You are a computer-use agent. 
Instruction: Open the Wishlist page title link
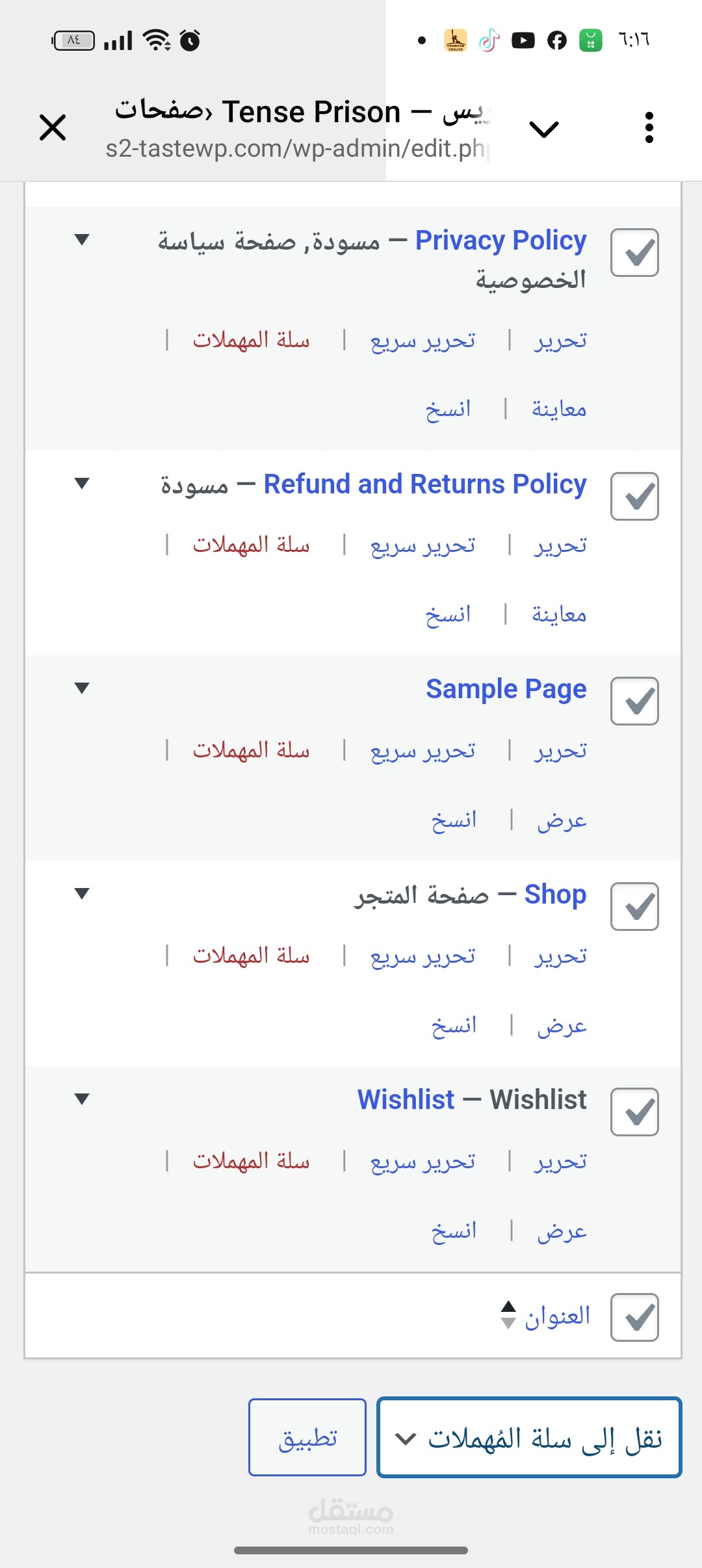click(x=406, y=1100)
